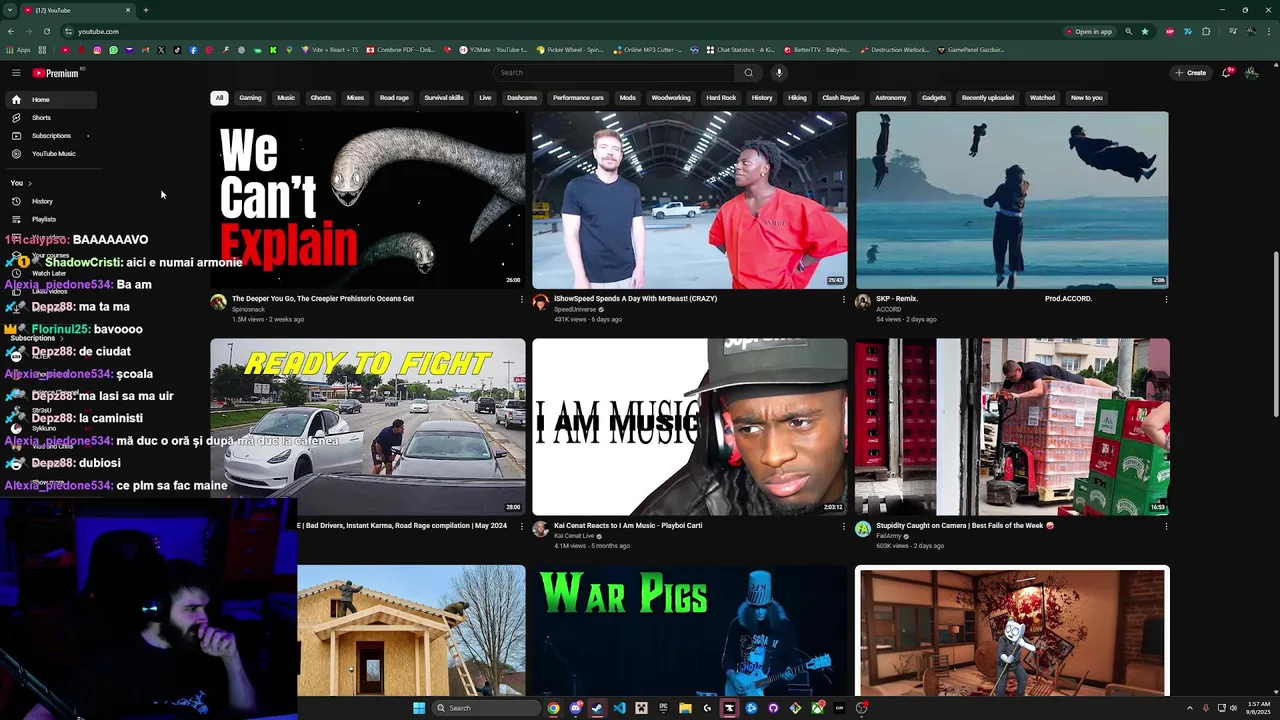This screenshot has width=1280, height=720.
Task: Open the Chat Statistics bookmark
Action: click(741, 50)
